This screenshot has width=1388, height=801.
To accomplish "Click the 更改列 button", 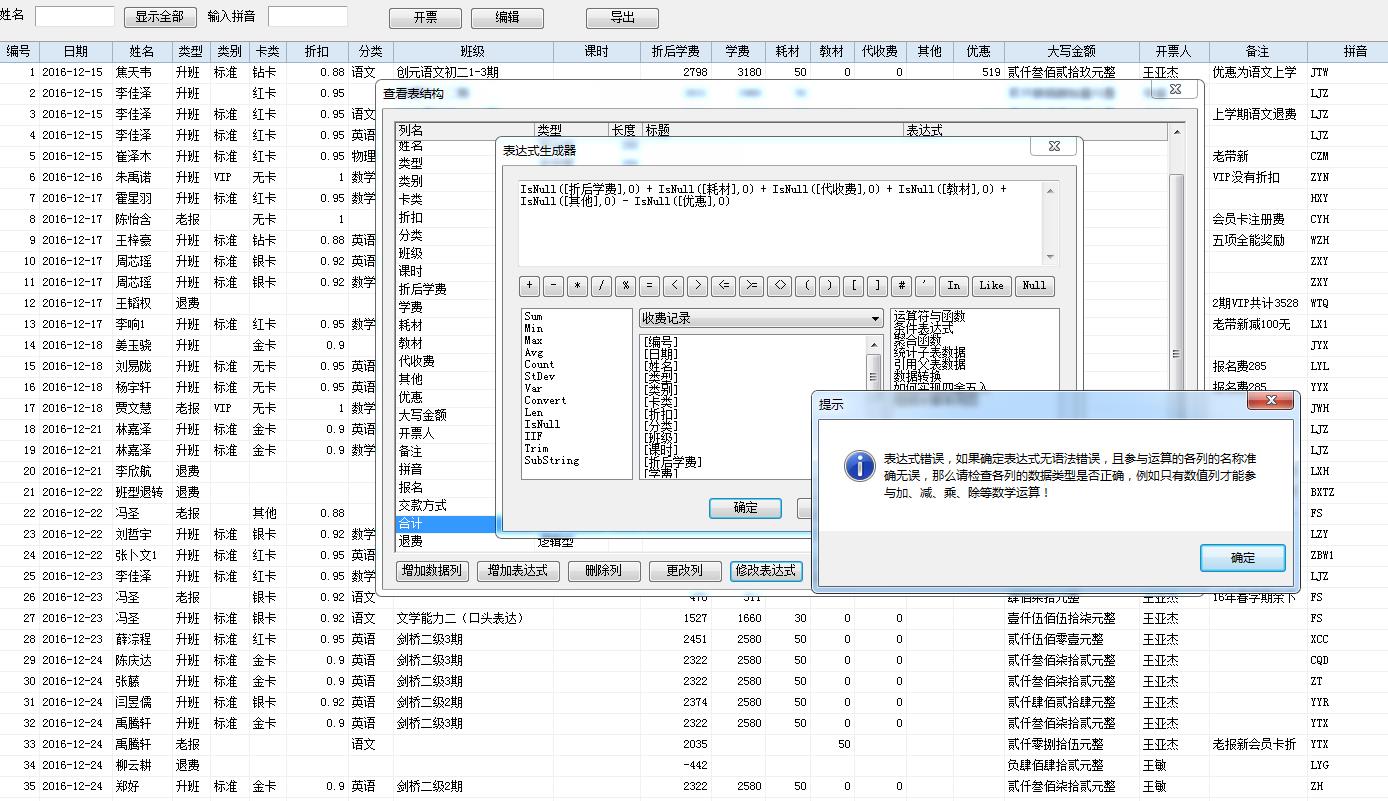I will [x=684, y=571].
